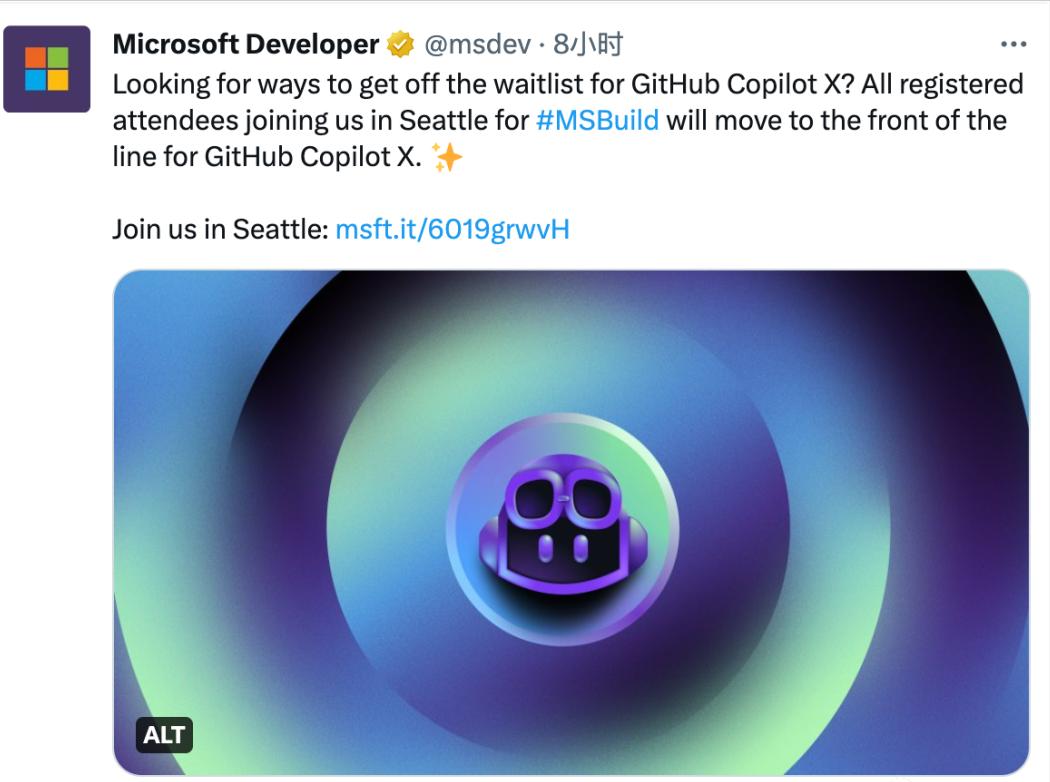Viewport: 1050px width, 782px height.
Task: Click the gold verified badge
Action: 400,45
